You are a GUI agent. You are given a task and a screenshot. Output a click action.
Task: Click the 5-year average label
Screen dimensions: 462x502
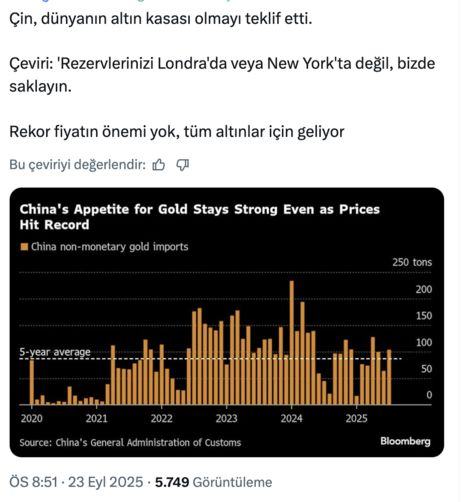pyautogui.click(x=55, y=352)
